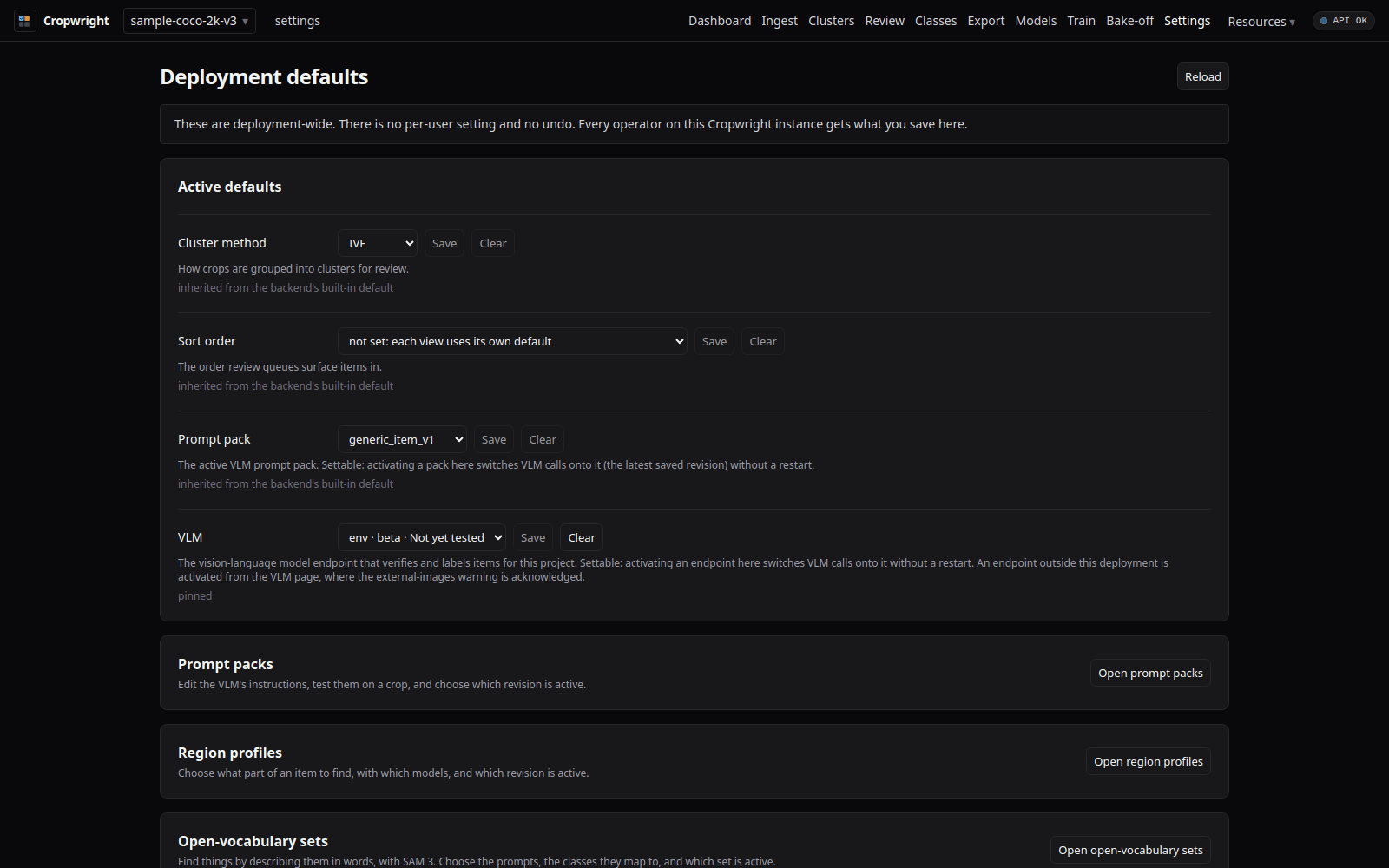This screenshot has width=1389, height=868.
Task: Clear the pinned VLM setting
Action: click(582, 538)
